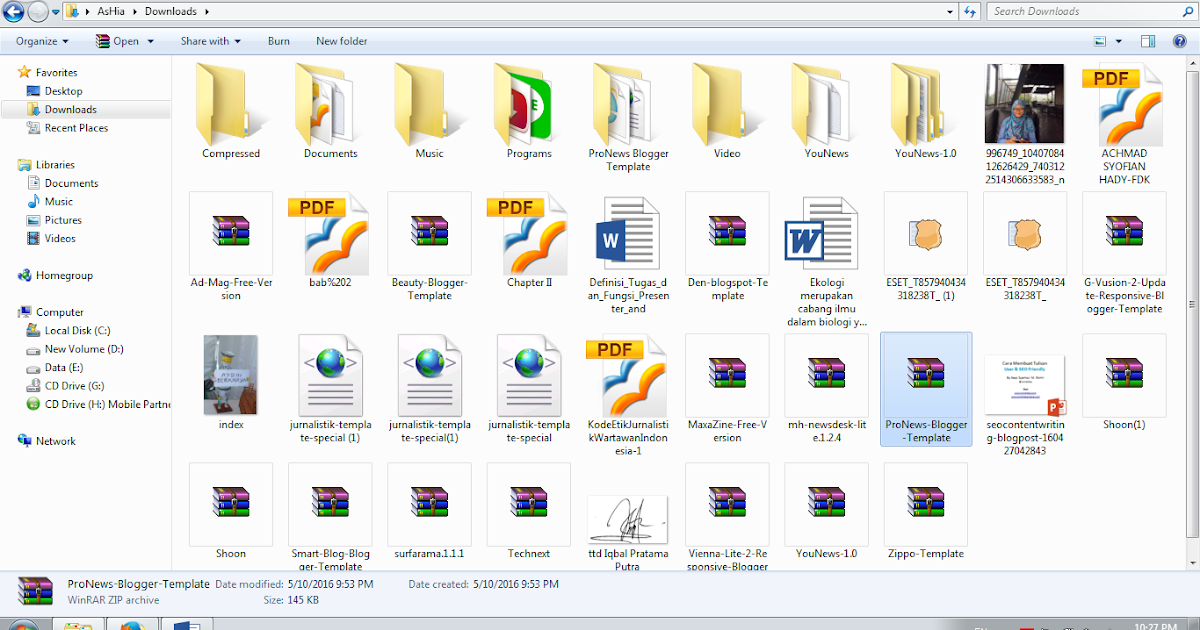Image resolution: width=1200 pixels, height=630 pixels.
Task: Click the New folder button
Action: [341, 41]
